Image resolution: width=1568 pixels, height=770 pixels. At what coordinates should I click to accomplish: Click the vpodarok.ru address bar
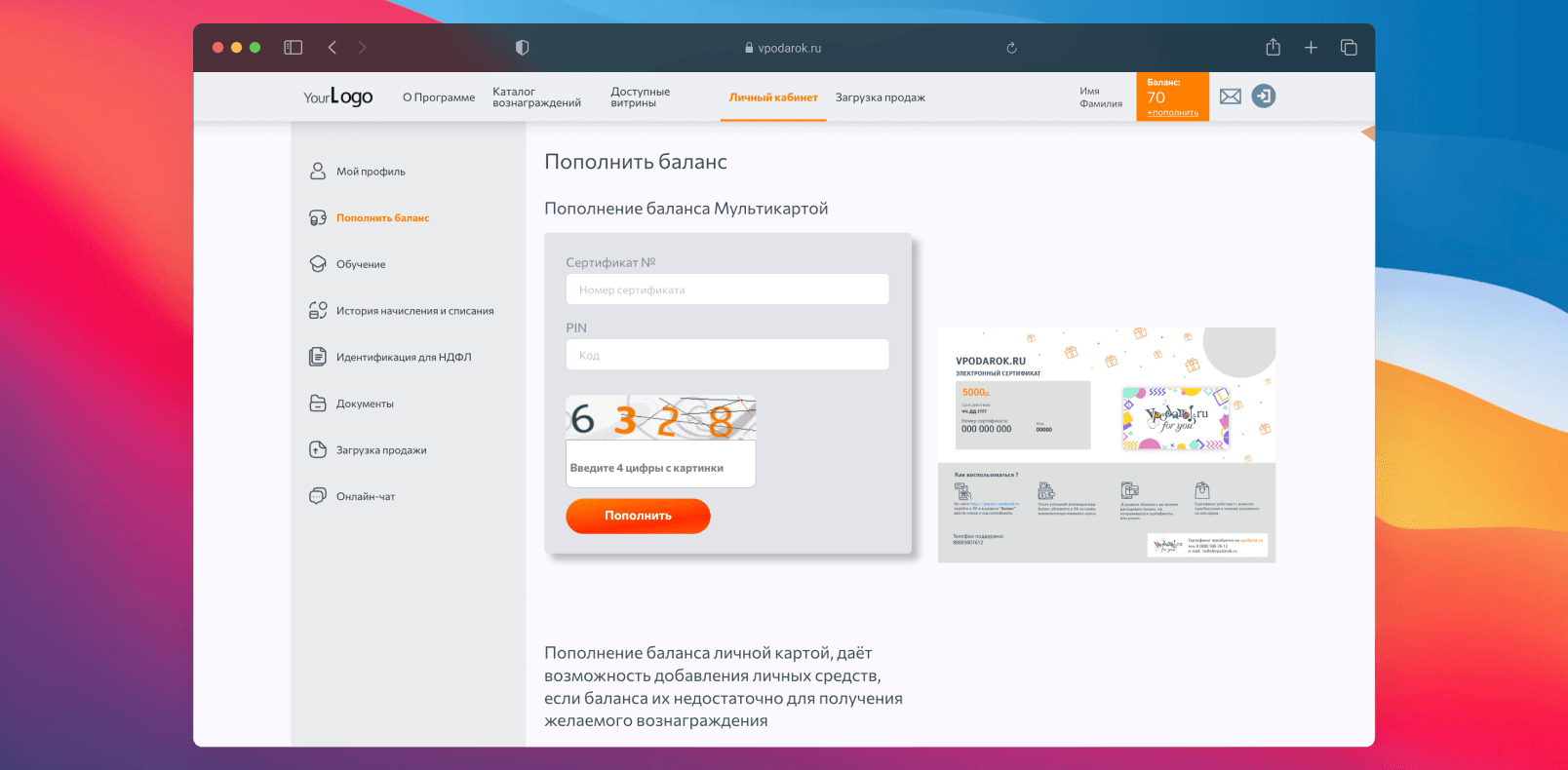(x=783, y=48)
